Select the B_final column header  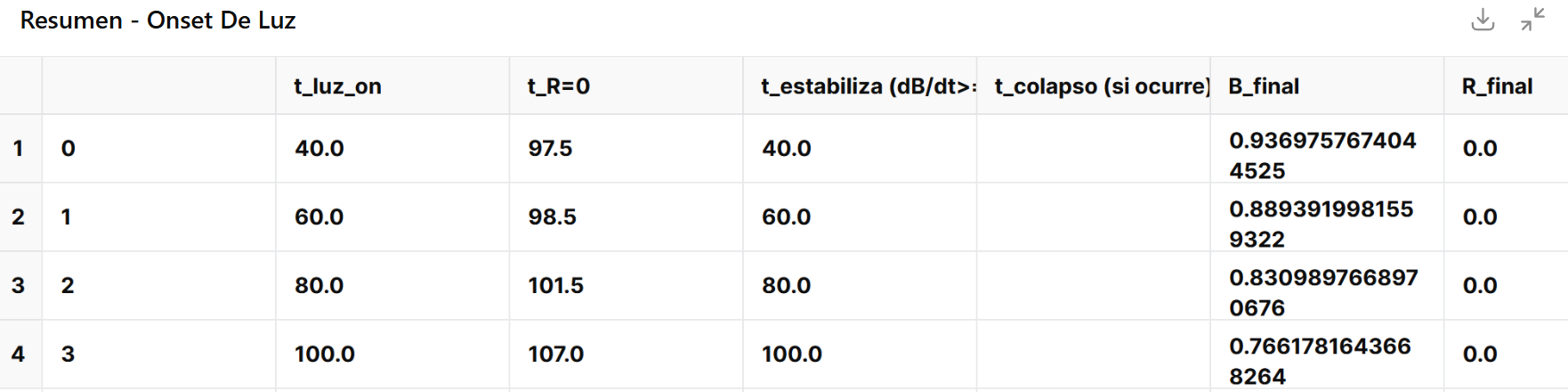coord(1264,86)
